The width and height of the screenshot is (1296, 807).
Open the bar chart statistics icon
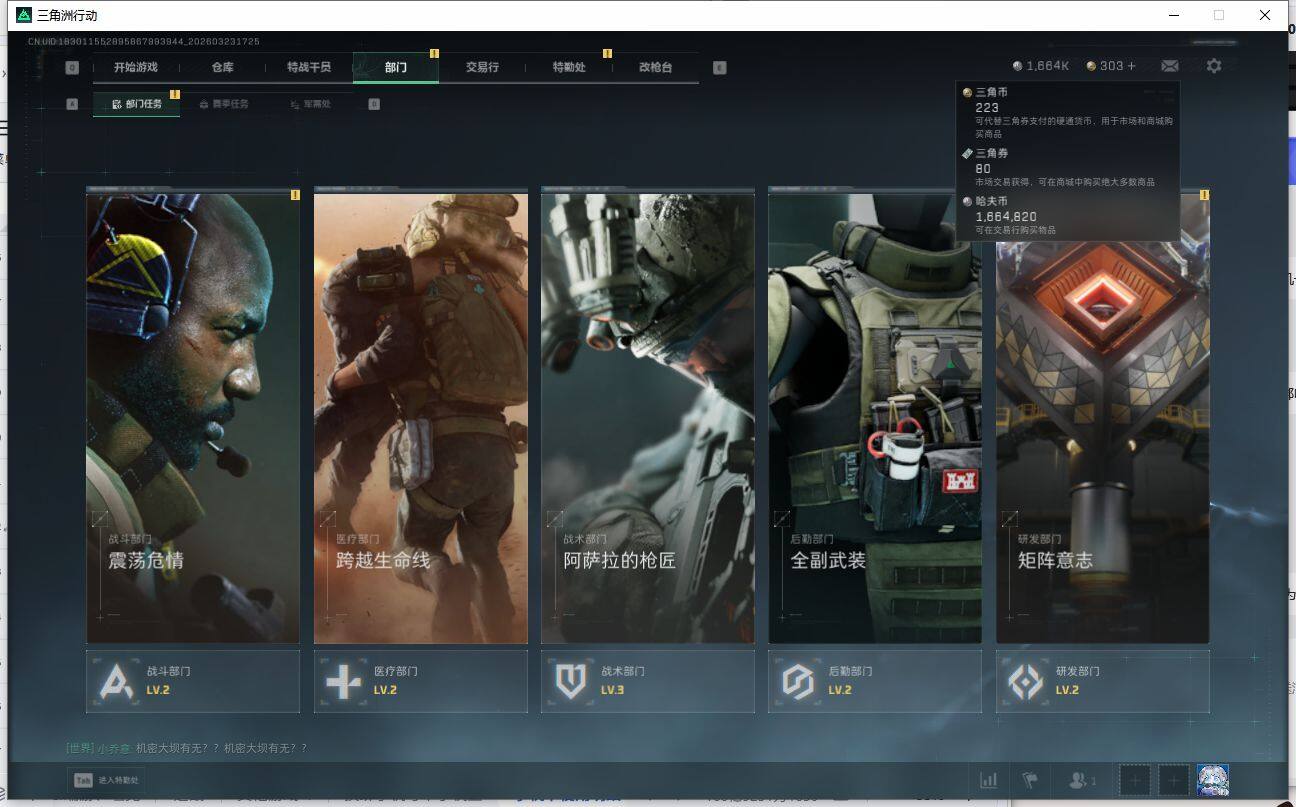point(989,780)
